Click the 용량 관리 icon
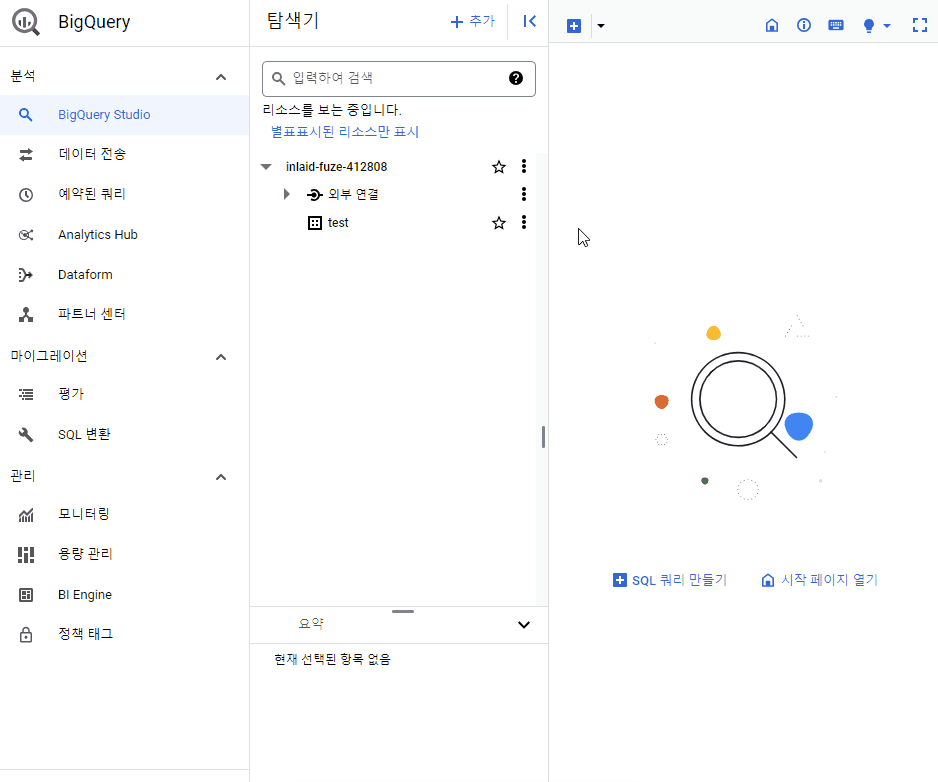The width and height of the screenshot is (938, 782). (26, 555)
